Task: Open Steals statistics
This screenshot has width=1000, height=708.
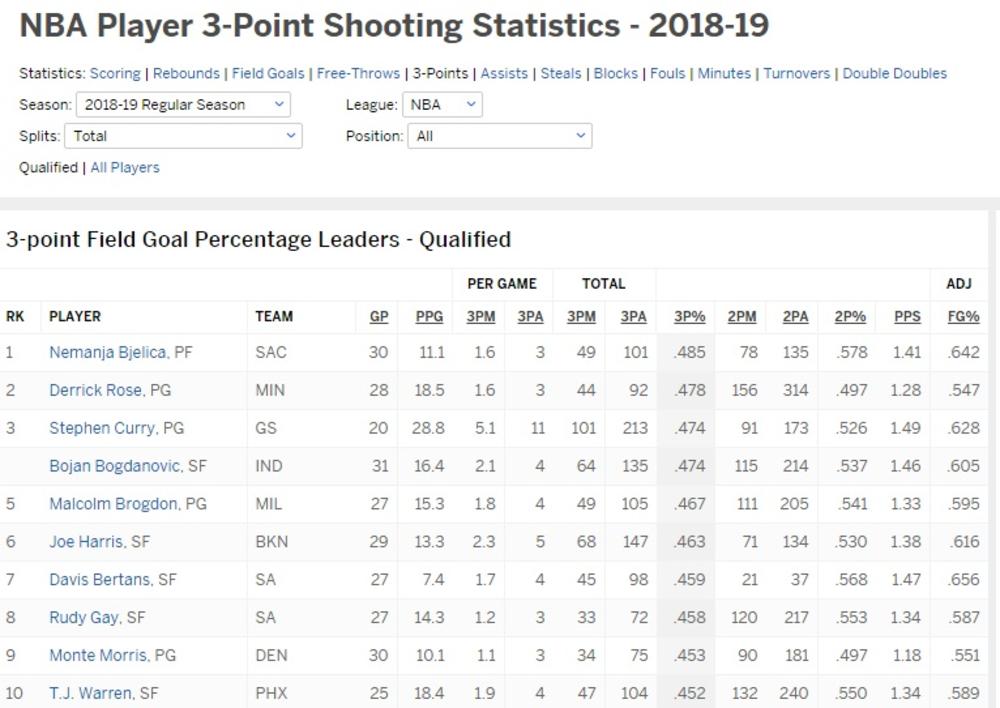Action: tap(560, 73)
